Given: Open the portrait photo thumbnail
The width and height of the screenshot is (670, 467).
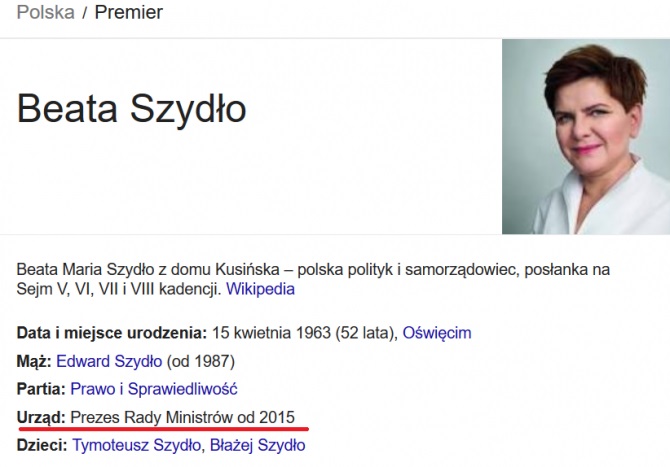Looking at the screenshot, I should tap(585, 136).
